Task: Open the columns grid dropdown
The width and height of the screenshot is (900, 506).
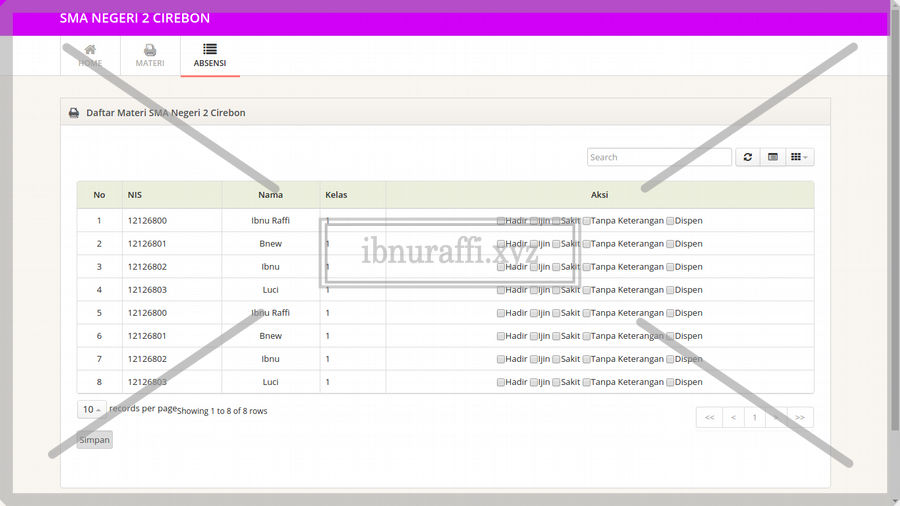Action: tap(799, 157)
